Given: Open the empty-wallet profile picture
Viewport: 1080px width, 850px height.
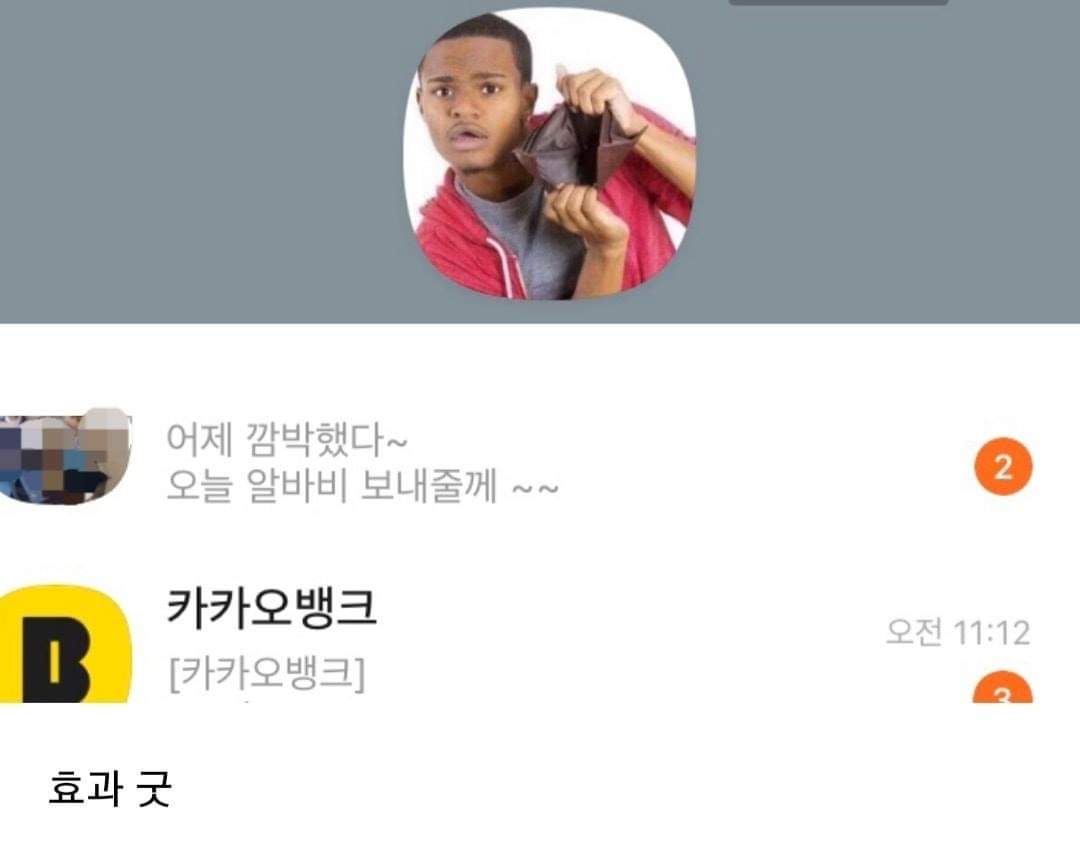Looking at the screenshot, I should [x=549, y=155].
